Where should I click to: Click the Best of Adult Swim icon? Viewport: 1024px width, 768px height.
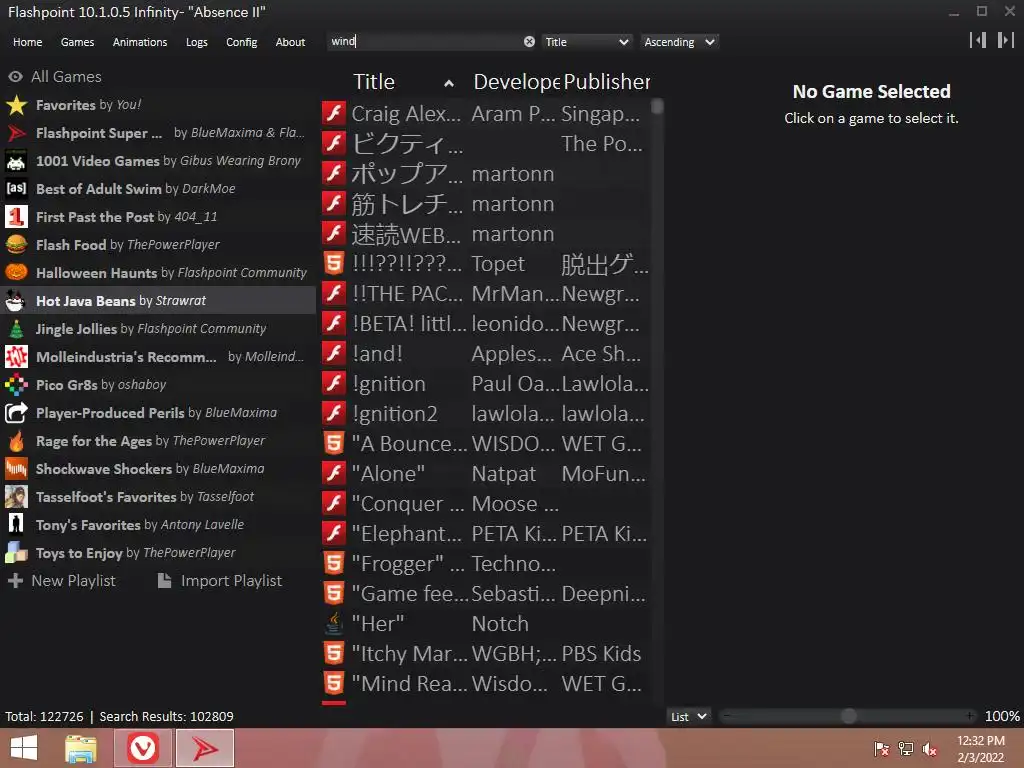coord(16,189)
